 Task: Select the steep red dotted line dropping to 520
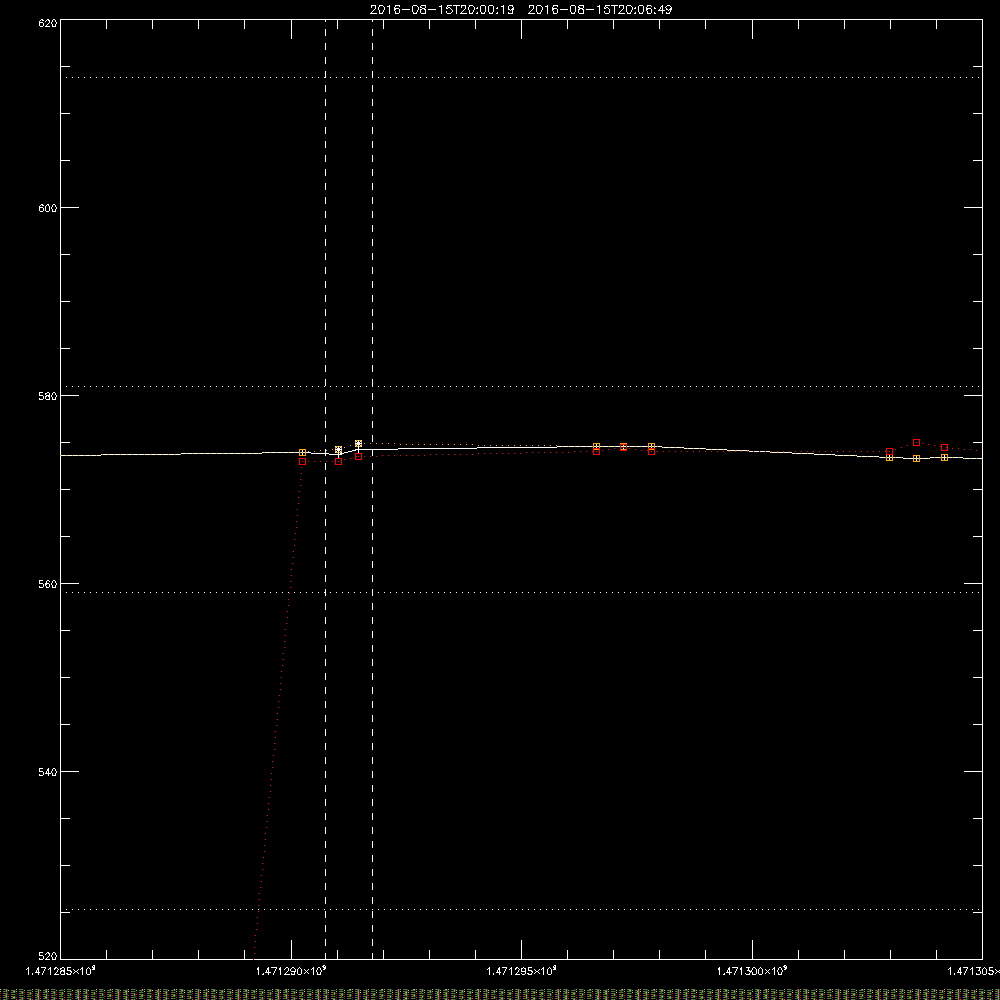(278, 708)
